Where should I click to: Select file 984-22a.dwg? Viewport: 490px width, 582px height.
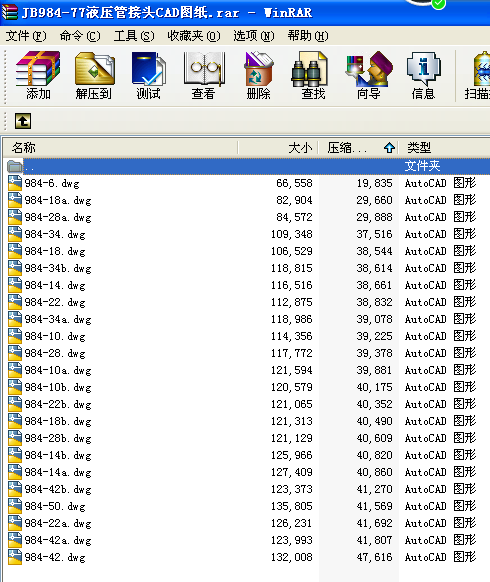click(58, 523)
